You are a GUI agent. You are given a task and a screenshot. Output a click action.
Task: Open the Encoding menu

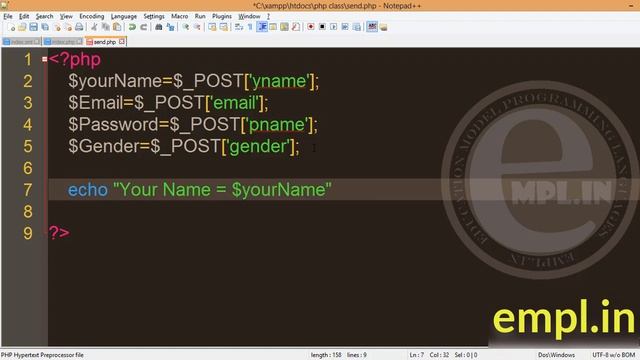tap(92, 16)
